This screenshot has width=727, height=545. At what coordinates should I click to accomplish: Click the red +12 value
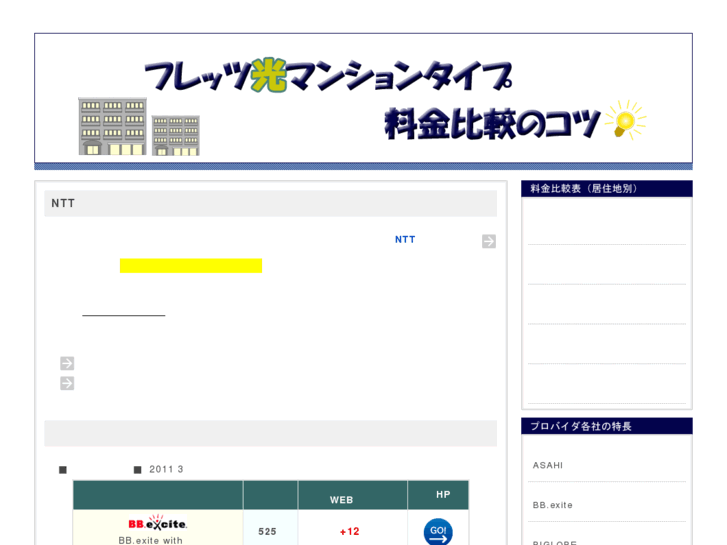(x=350, y=532)
